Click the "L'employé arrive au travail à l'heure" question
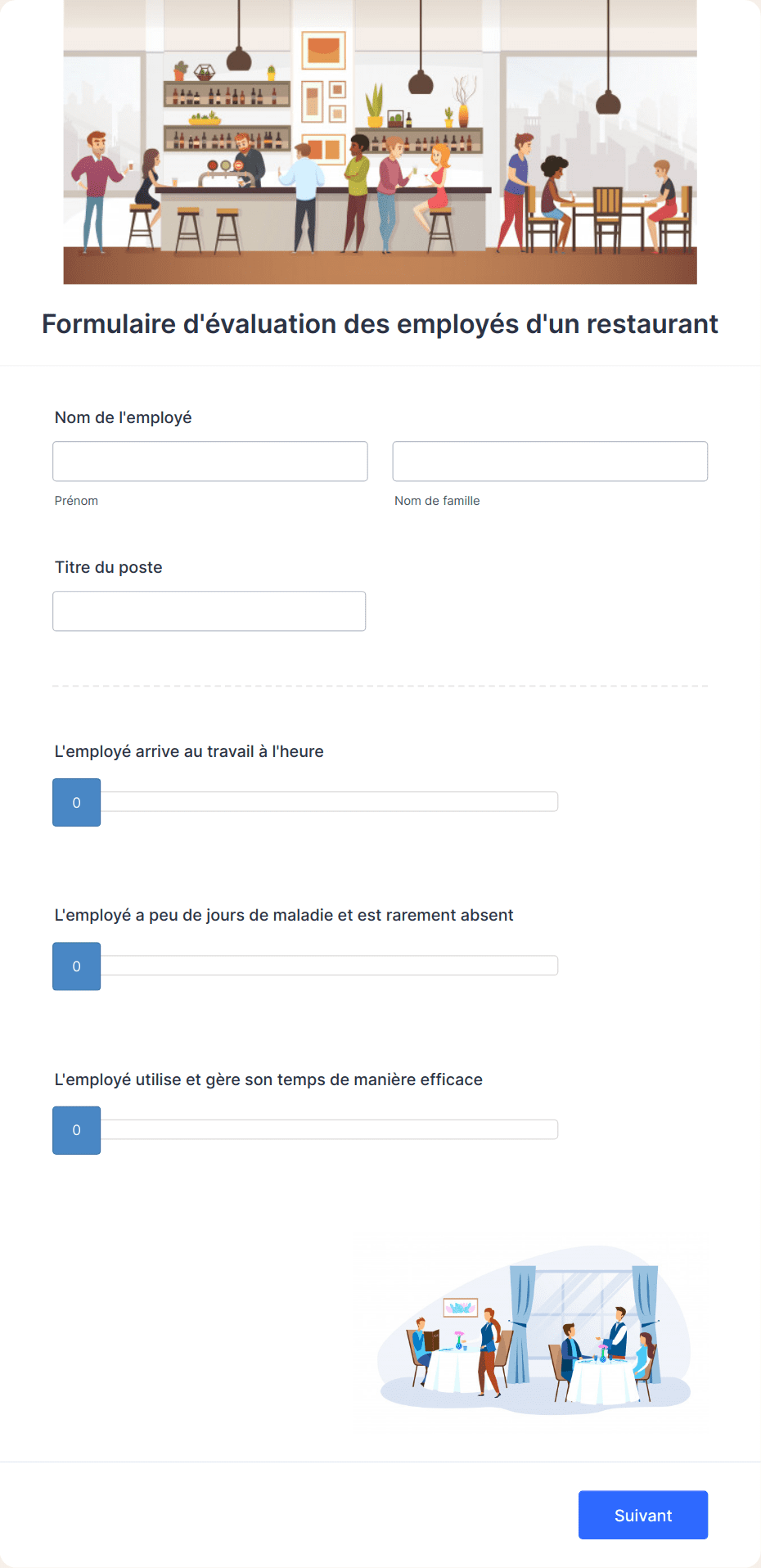Viewport: 761px width, 1568px height. [x=189, y=751]
